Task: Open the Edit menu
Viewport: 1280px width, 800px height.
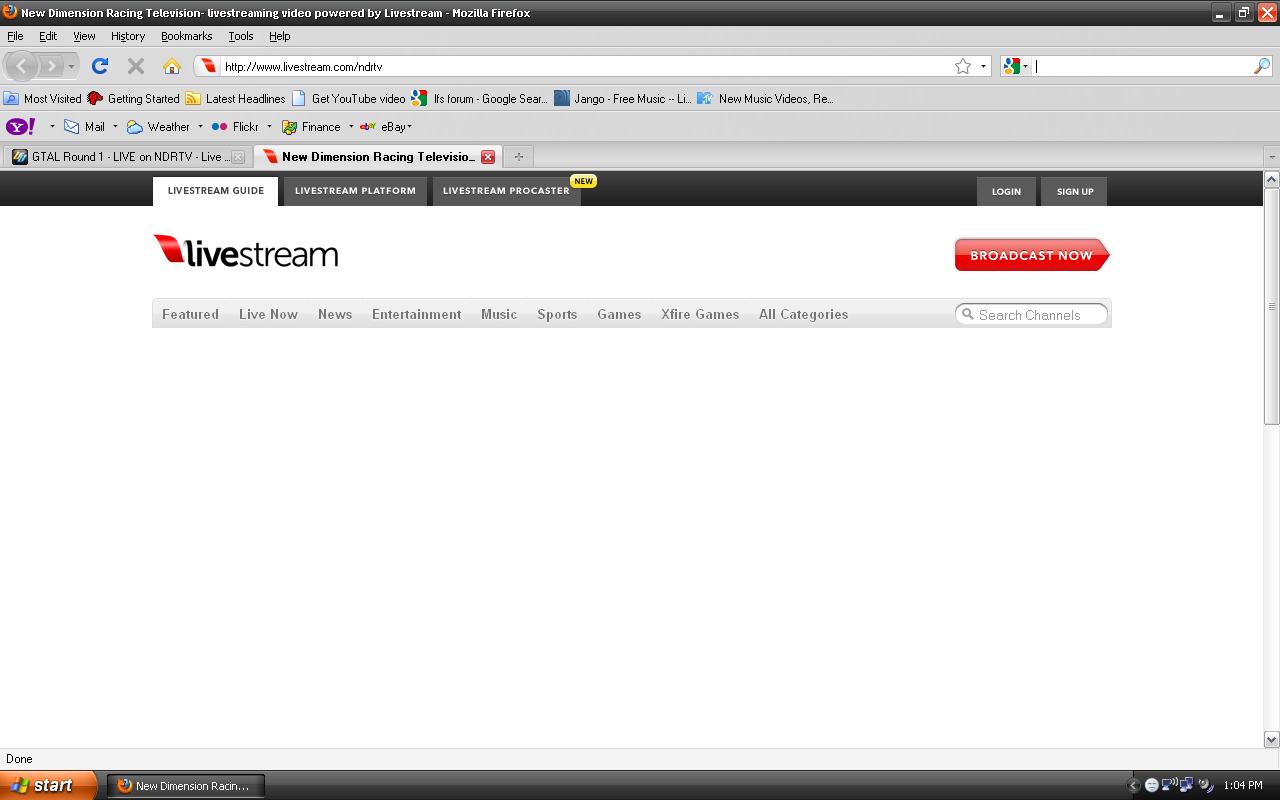Action: coord(48,36)
